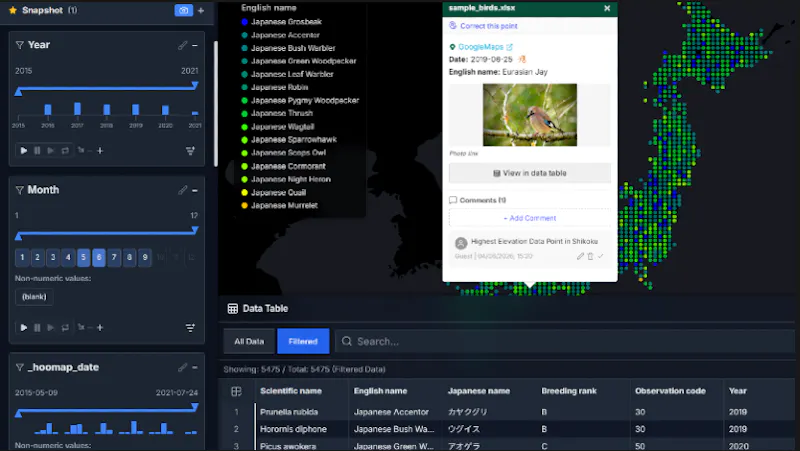The image size is (800, 451).
Task: Pause the Year filter animation
Action: pos(37,151)
